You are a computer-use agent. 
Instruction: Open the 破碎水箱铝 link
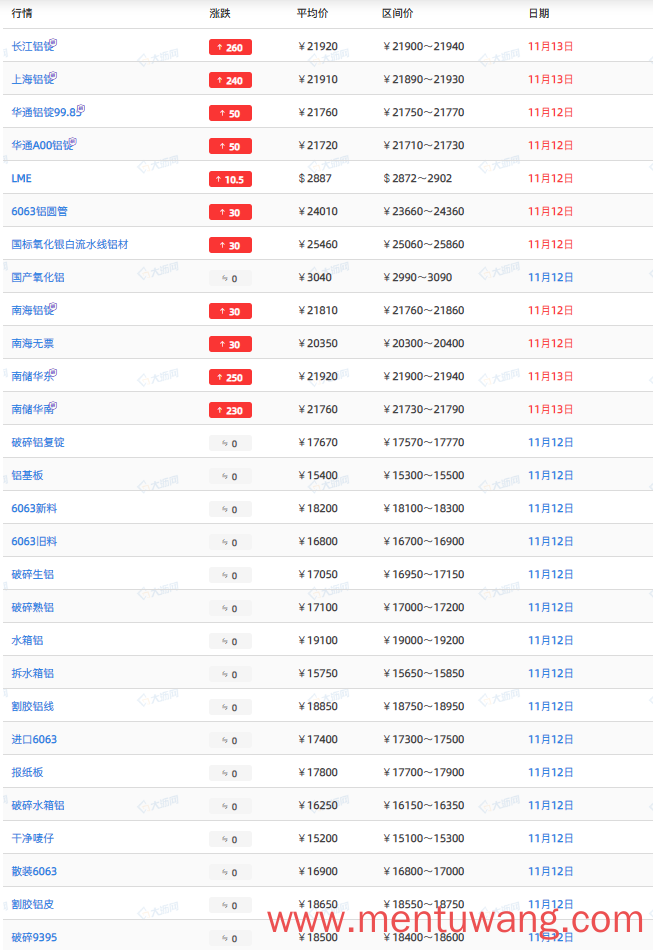[x=38, y=806]
